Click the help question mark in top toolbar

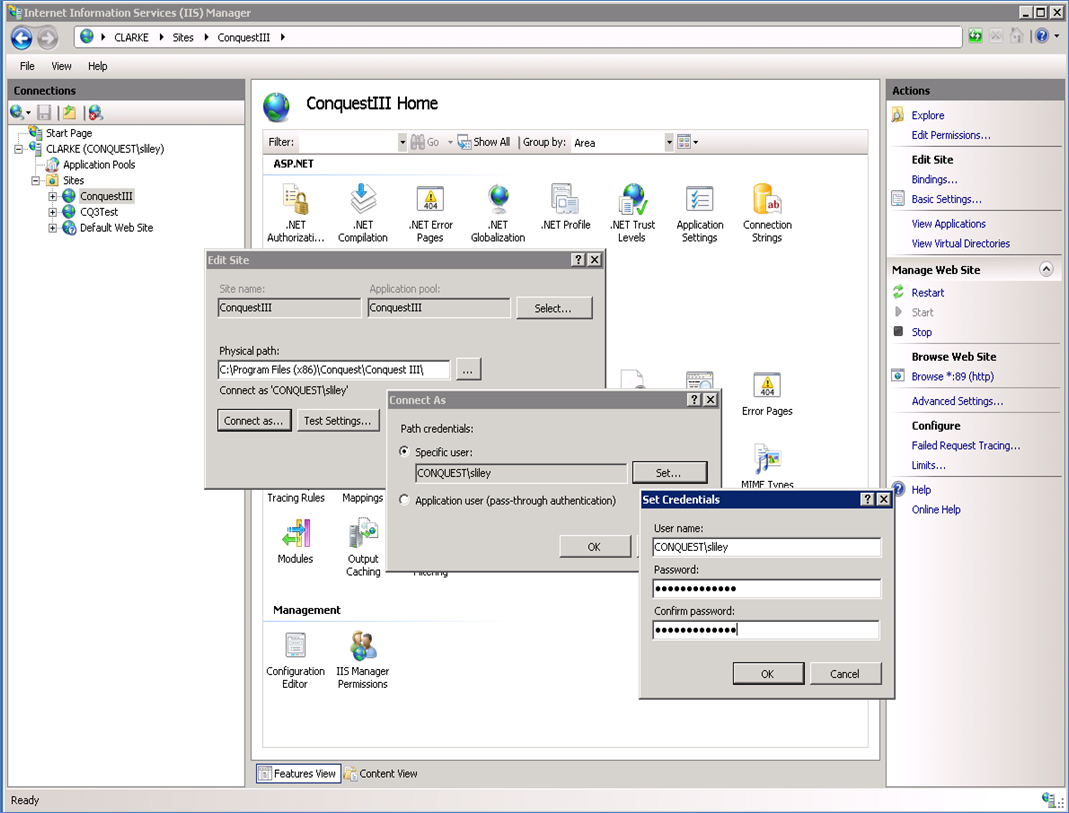1042,36
